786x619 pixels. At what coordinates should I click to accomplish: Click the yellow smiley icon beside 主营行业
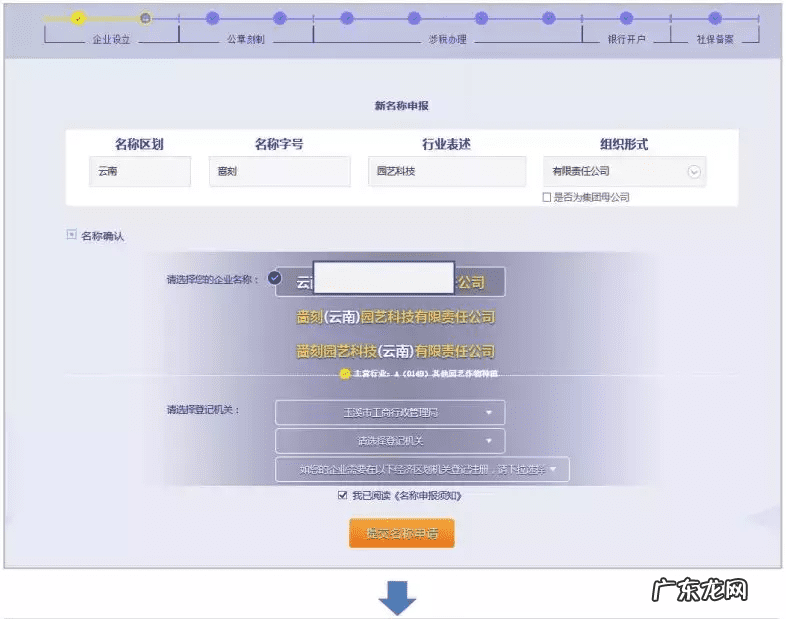point(345,374)
